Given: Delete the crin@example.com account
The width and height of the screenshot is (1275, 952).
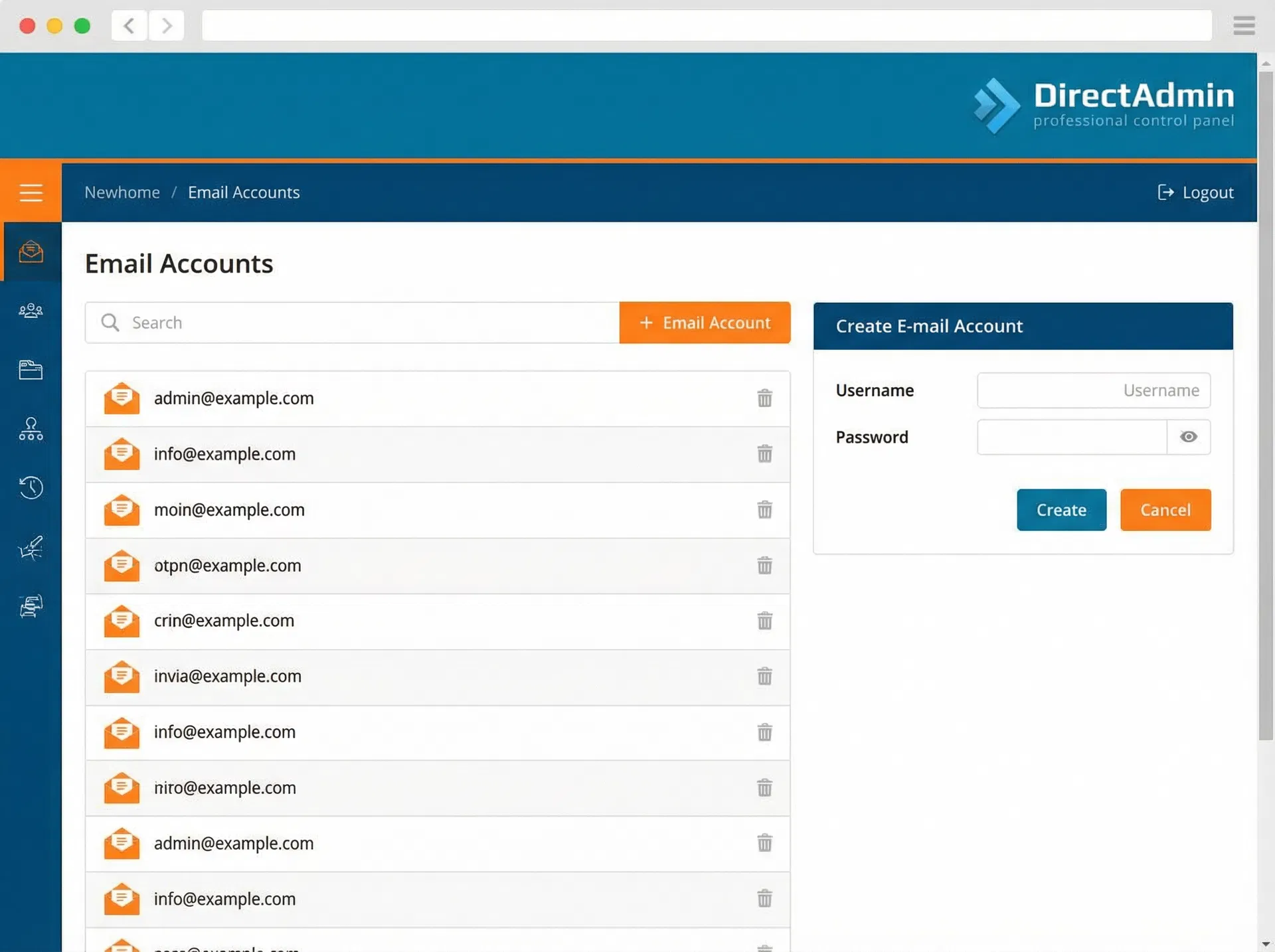Looking at the screenshot, I should (x=764, y=620).
